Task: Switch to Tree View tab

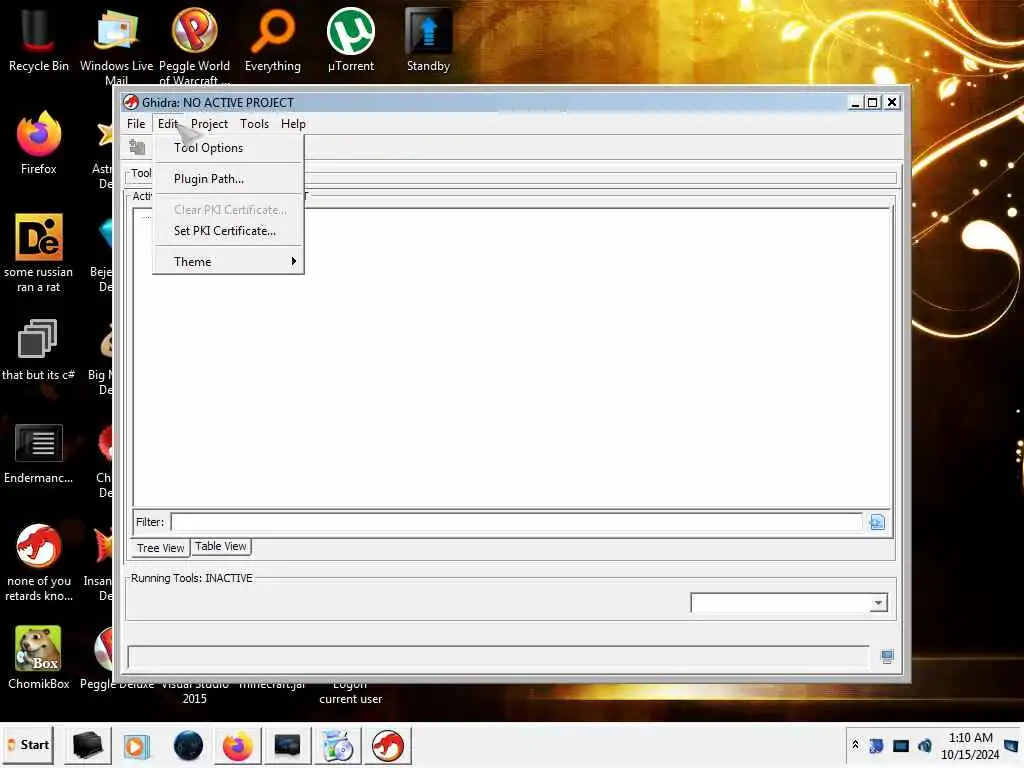Action: point(160,548)
